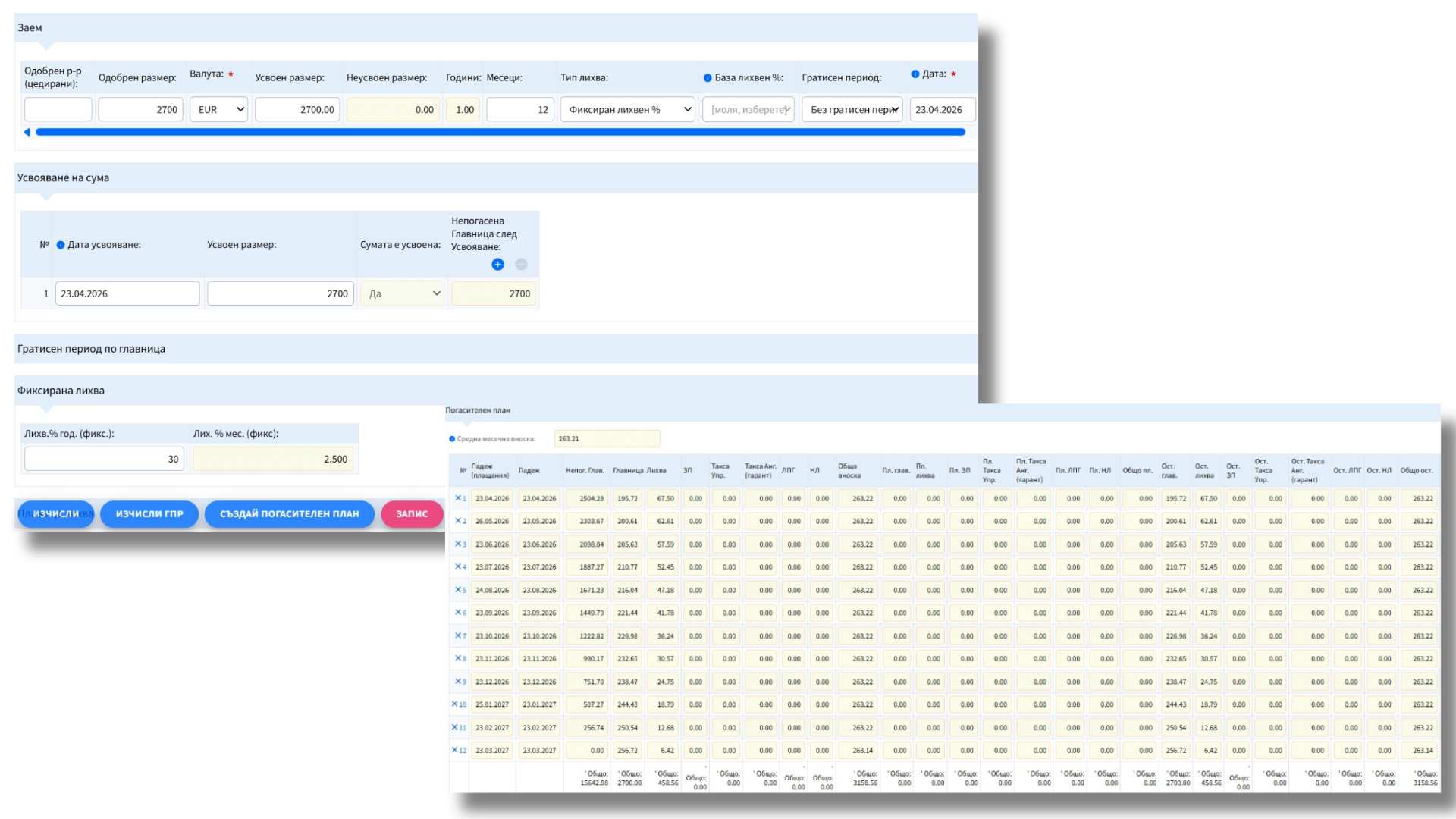Image resolution: width=1456 pixels, height=819 pixels.
Task: Click last payment date 23.03.2027
Action: point(492,750)
